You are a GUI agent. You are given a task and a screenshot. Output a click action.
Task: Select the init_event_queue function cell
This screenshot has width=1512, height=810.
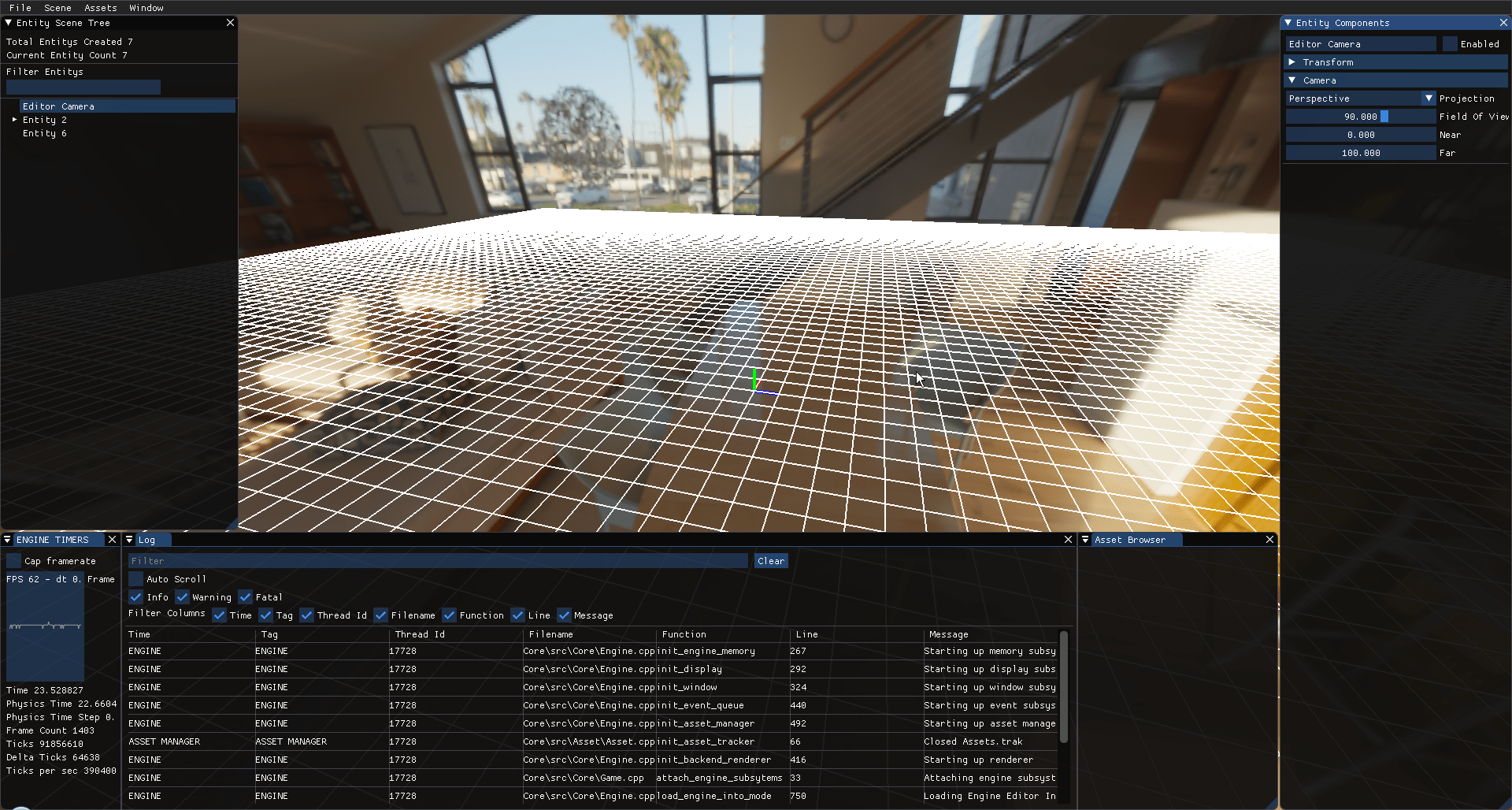pyautogui.click(x=700, y=706)
